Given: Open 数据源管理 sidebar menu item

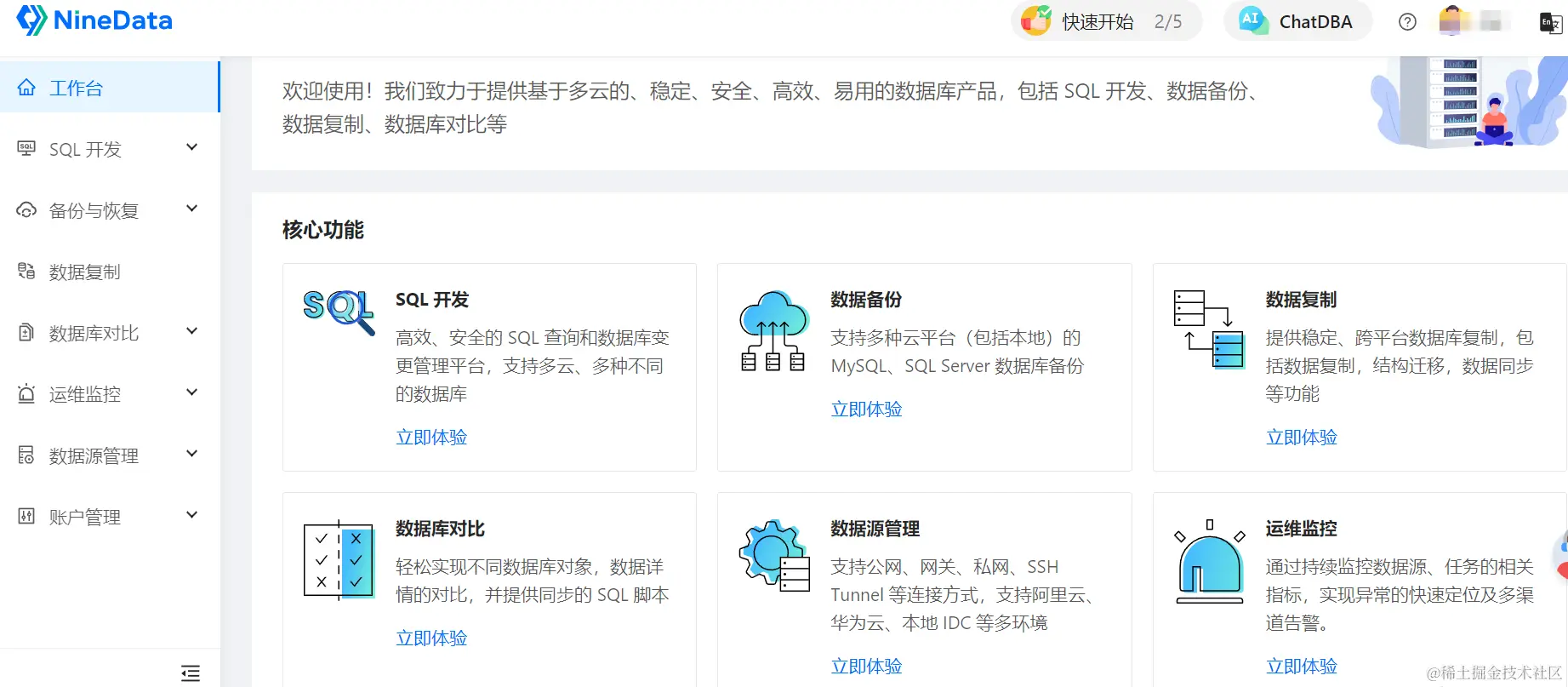Looking at the screenshot, I should (110, 455).
